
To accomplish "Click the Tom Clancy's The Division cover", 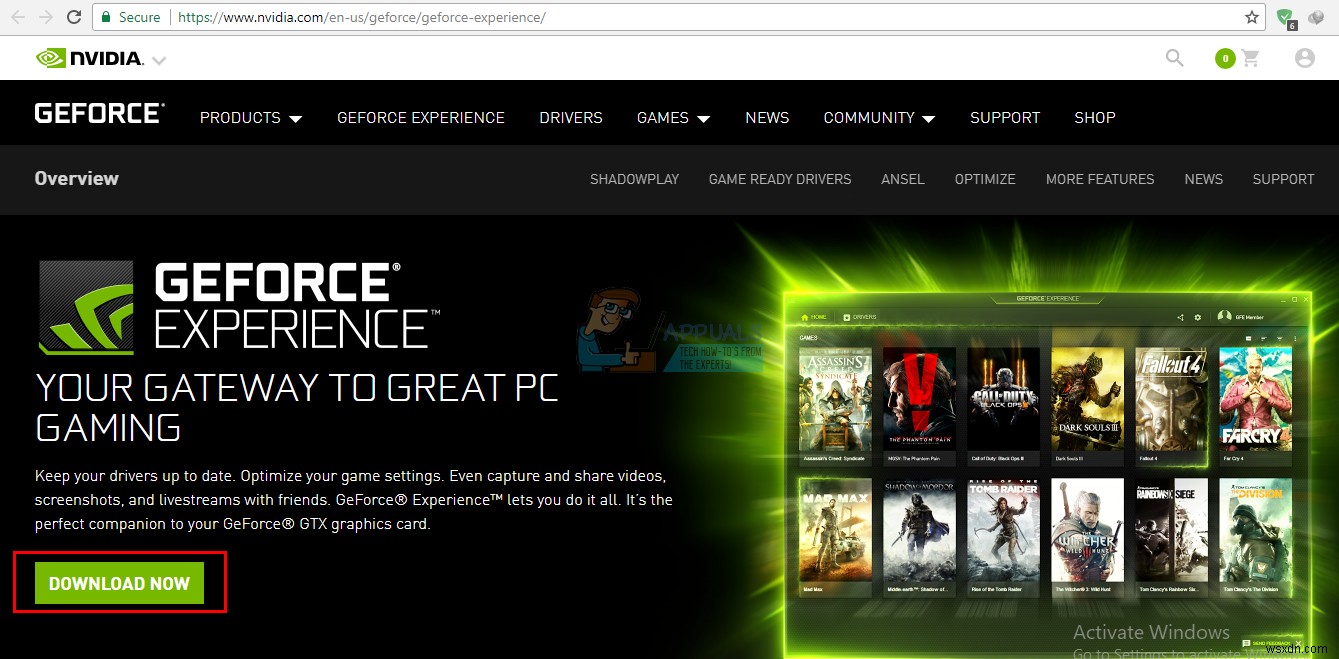I will 1256,532.
